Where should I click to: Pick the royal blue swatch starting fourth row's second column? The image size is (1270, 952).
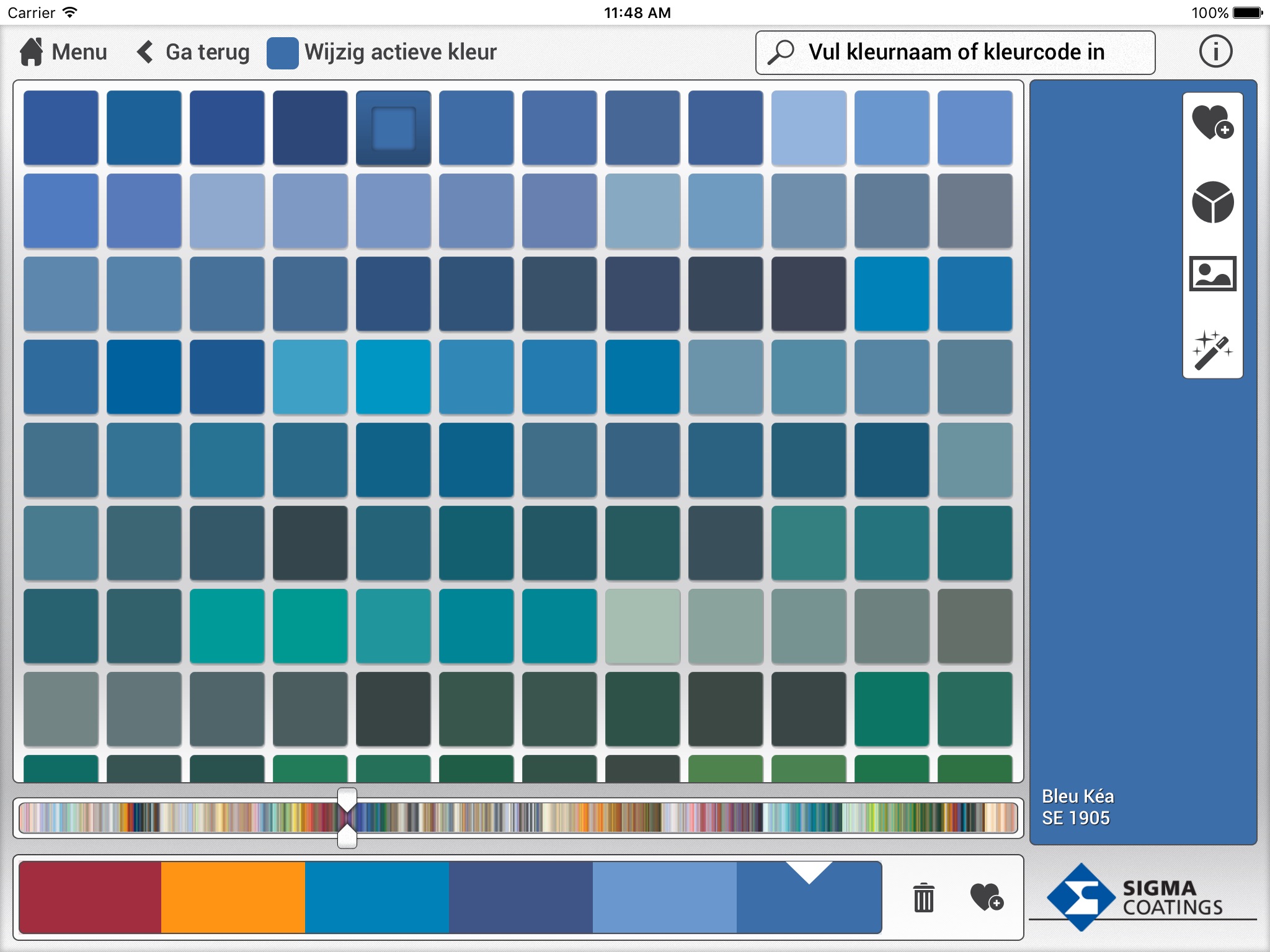click(x=144, y=377)
